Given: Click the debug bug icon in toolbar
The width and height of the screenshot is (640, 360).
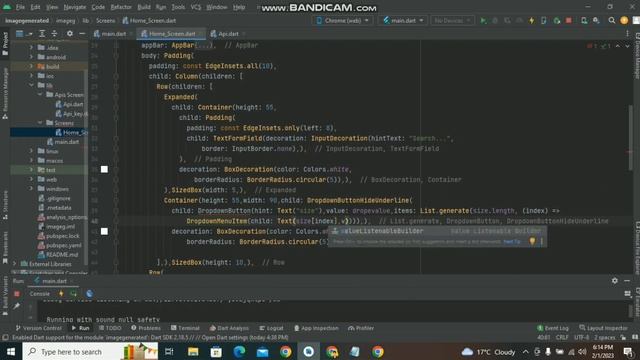Looking at the screenshot, I should coord(495,20).
